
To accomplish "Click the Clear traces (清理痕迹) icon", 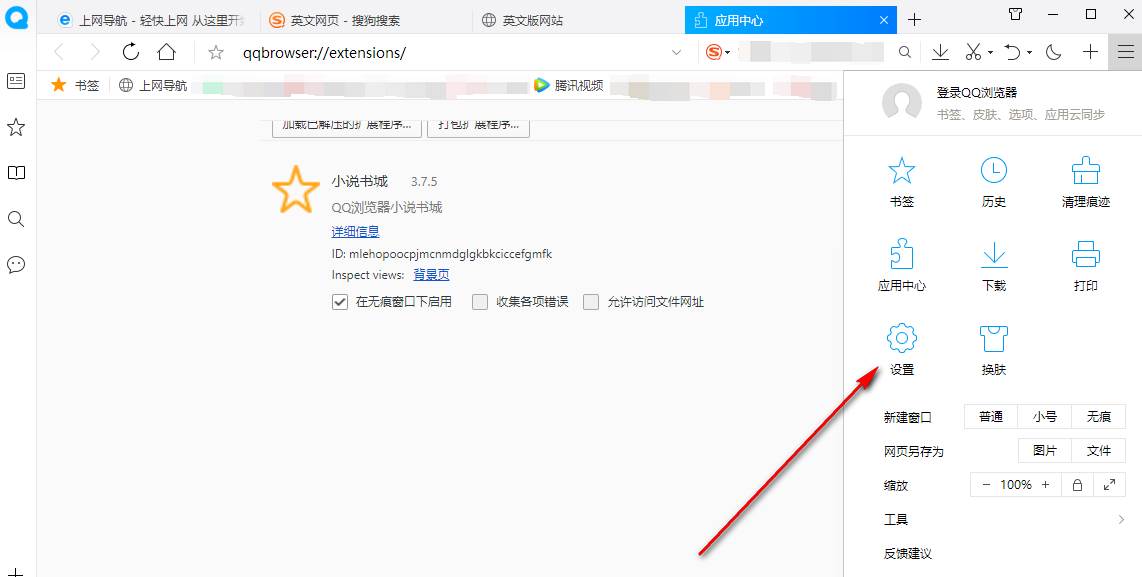I will pyautogui.click(x=1085, y=182).
